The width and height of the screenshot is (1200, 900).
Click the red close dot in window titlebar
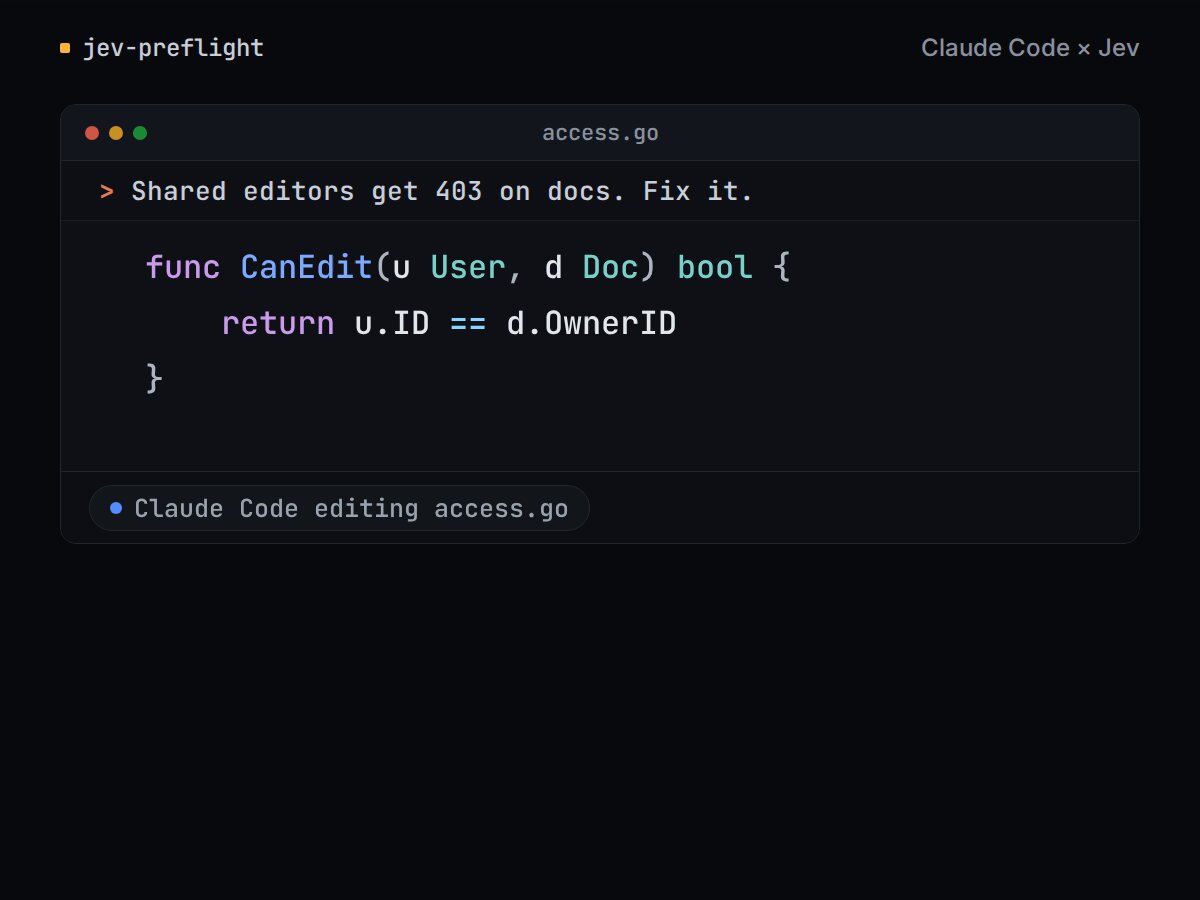point(92,133)
